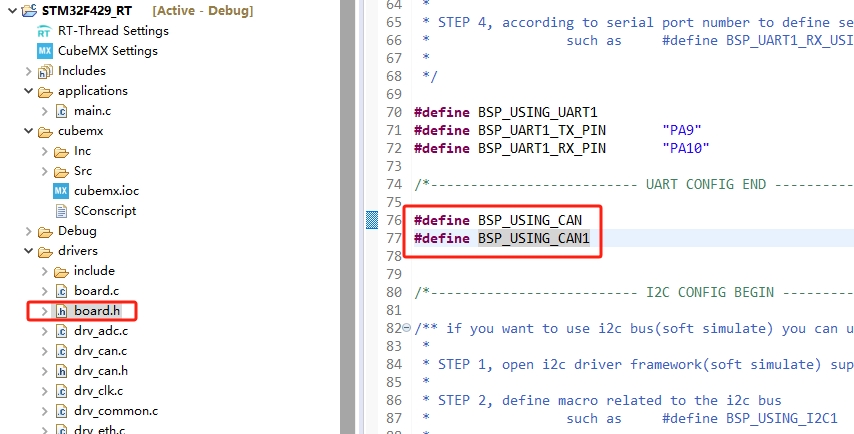Select board.h in the project tree
The height and width of the screenshot is (434, 854).
pos(97,311)
